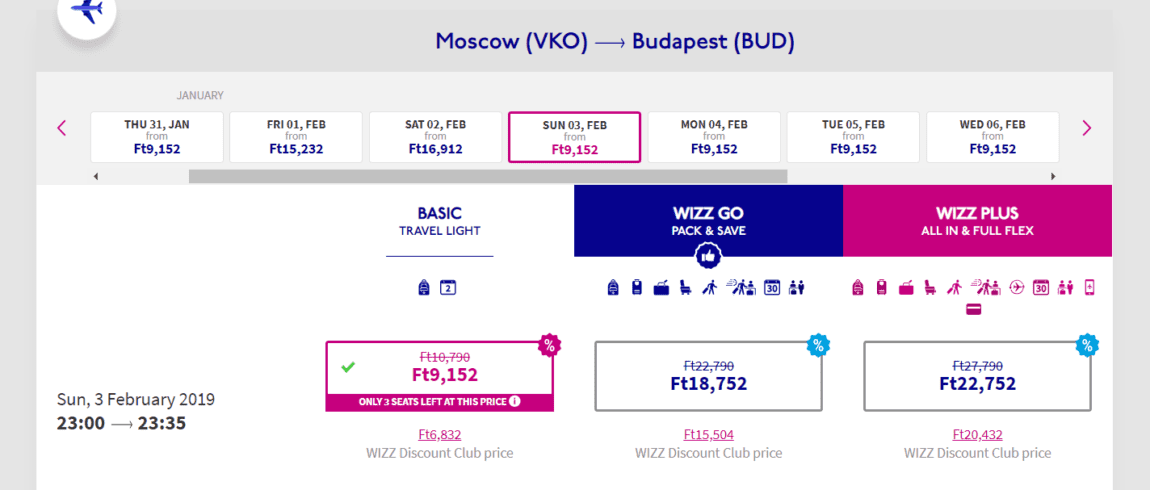This screenshot has height=490, width=1150.
Task: Click the mobile phone icon under WIZZ PLUS
Action: 1089,288
